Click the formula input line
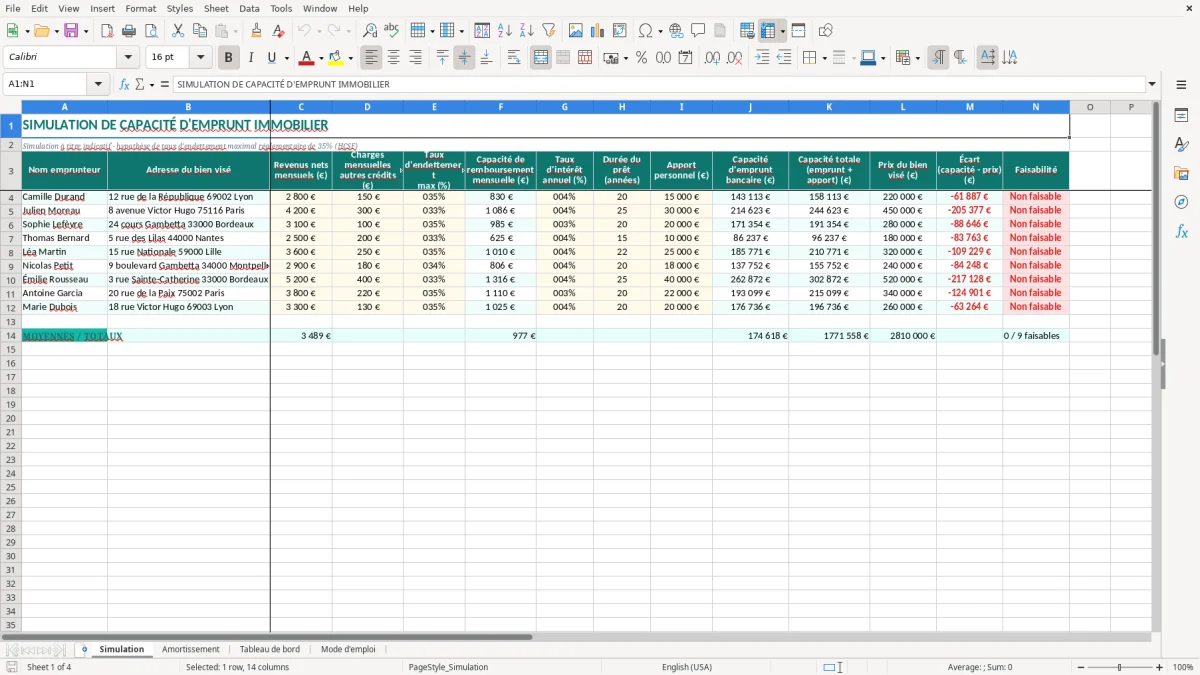This screenshot has height=675, width=1200. [658, 84]
